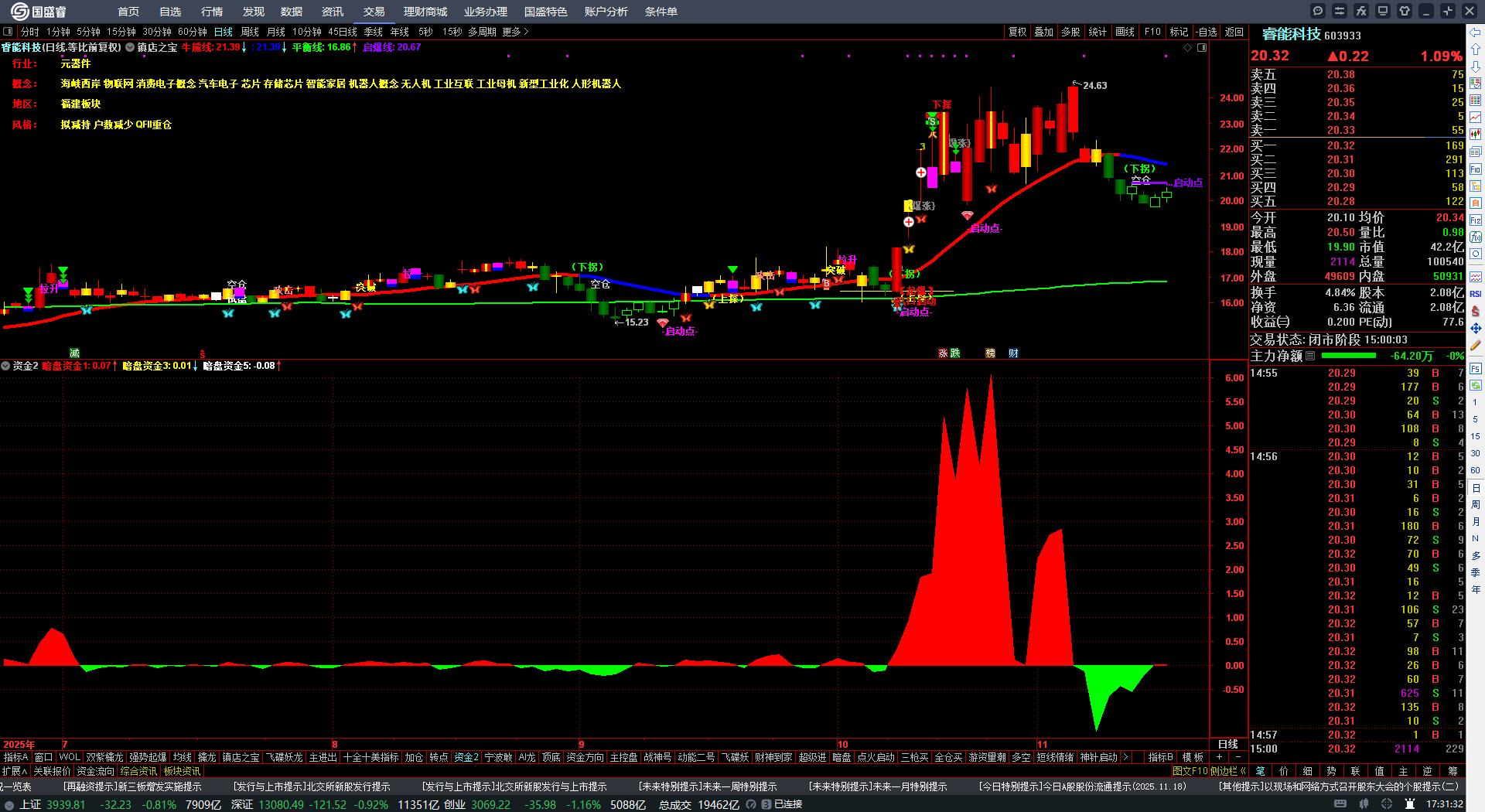This screenshot has width=1485, height=812.
Task: Click the F10 sidebar icon
Action: 1476,169
